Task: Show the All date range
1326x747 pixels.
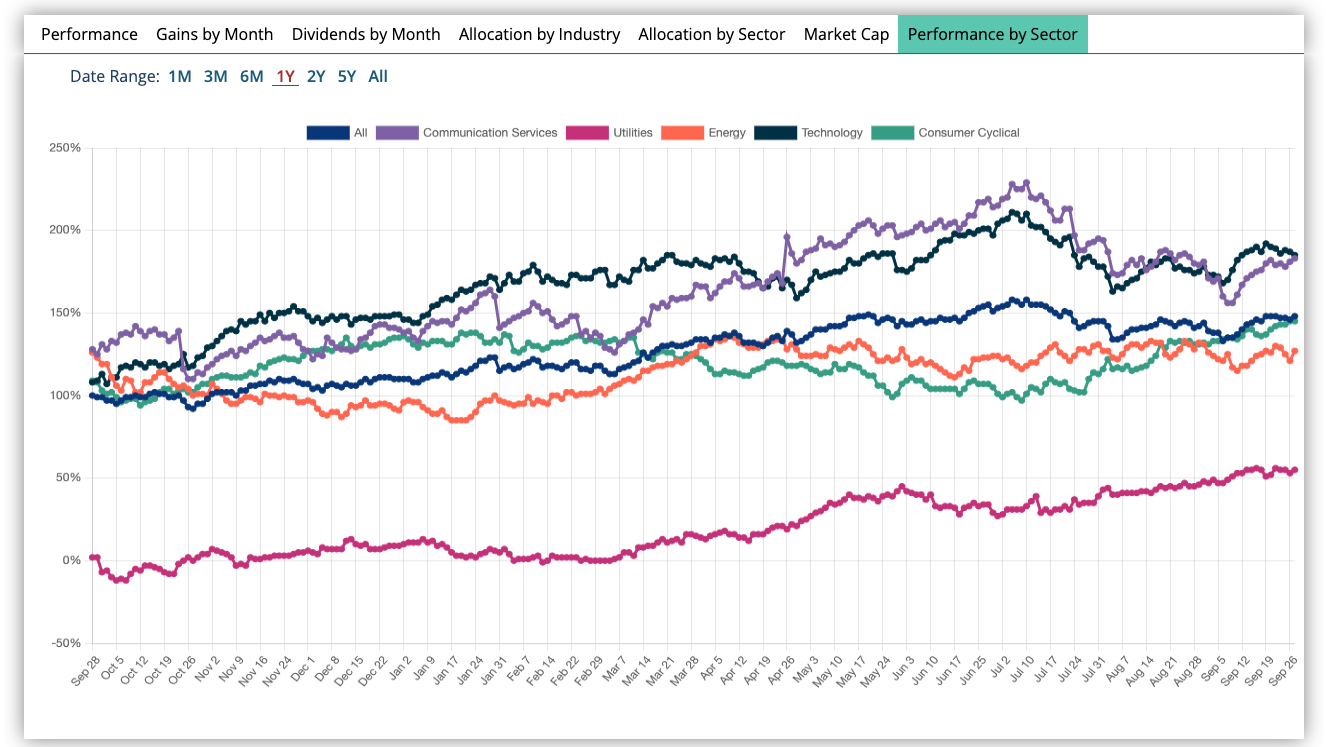Action: coord(378,76)
